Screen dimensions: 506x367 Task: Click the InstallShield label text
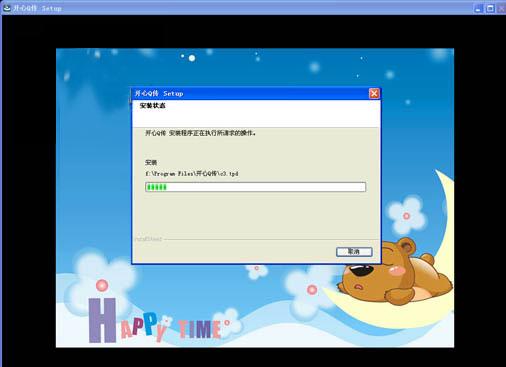[x=148, y=239]
